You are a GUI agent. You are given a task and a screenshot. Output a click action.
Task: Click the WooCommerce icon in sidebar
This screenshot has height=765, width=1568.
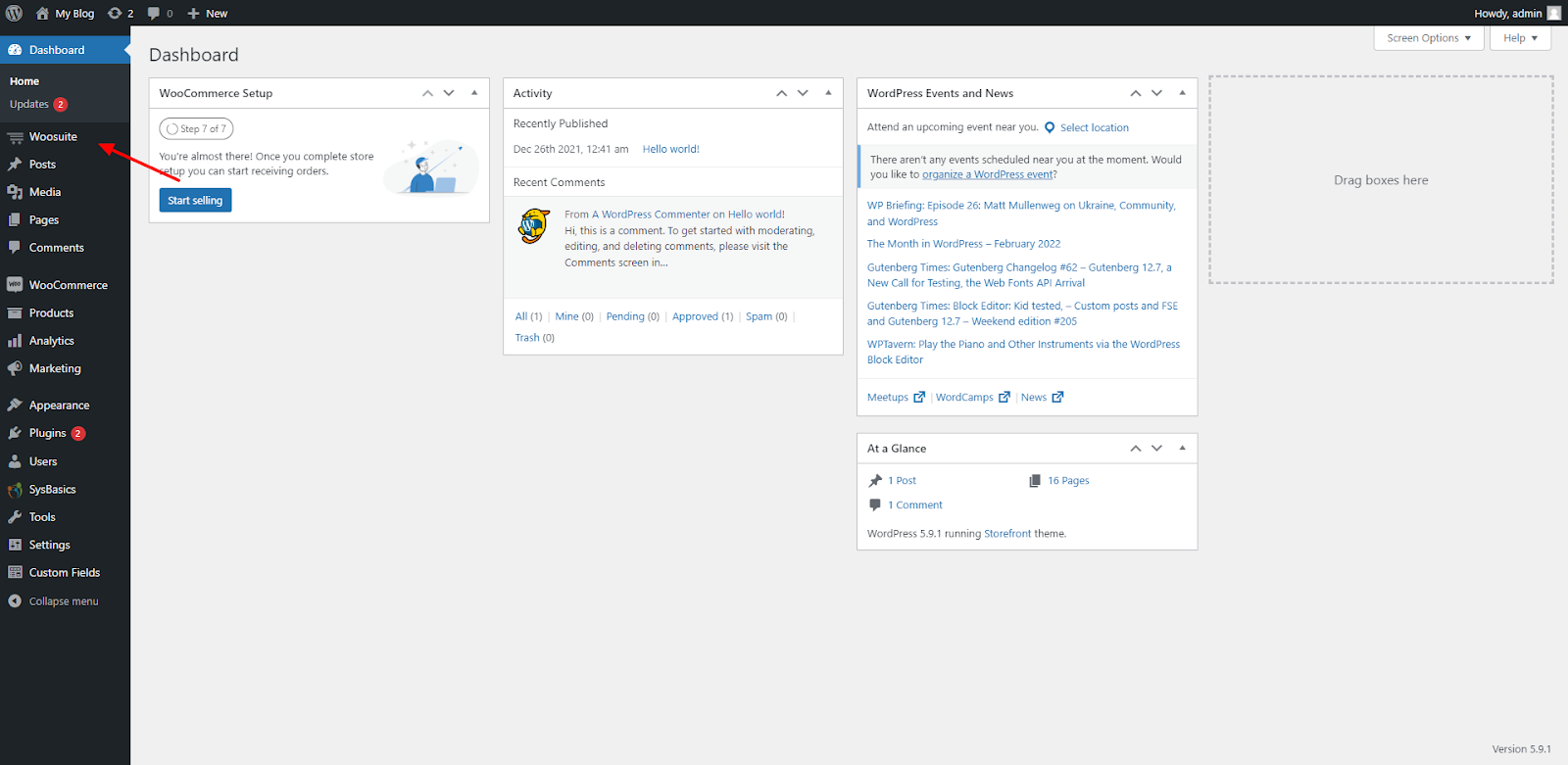click(x=15, y=285)
